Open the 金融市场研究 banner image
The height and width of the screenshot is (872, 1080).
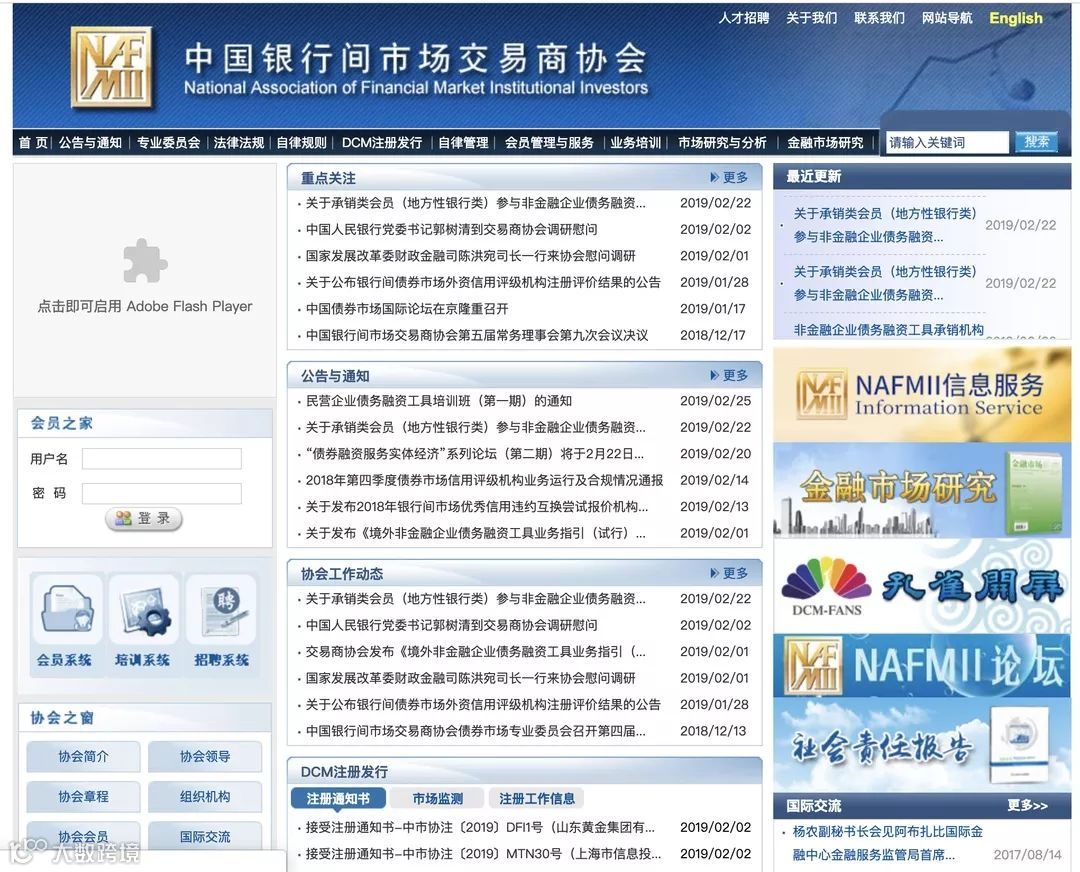coord(922,490)
